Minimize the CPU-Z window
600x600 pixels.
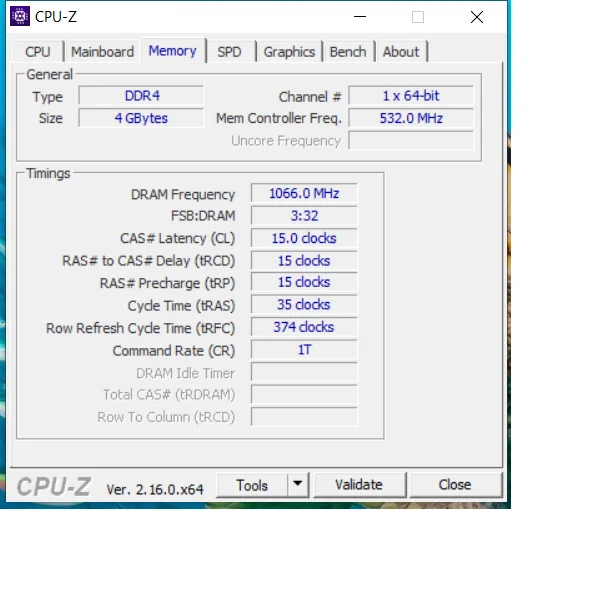(360, 17)
